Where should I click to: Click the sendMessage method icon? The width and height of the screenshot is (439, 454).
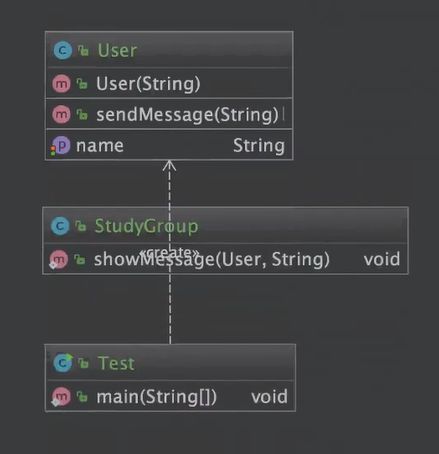61,114
